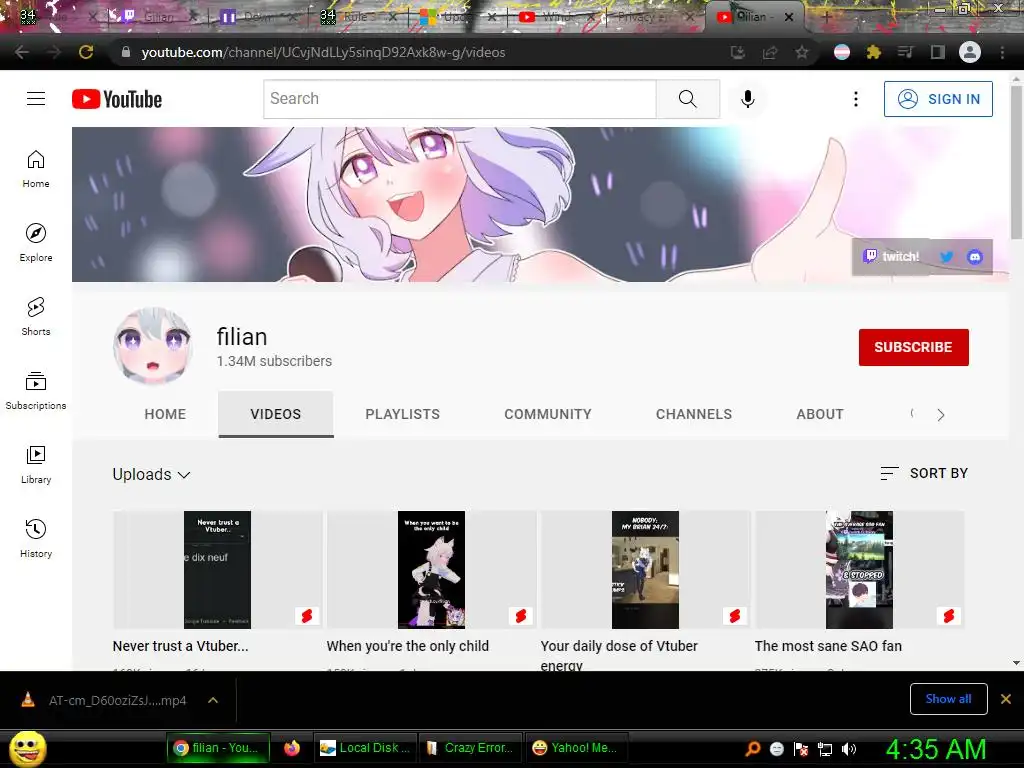Image resolution: width=1024 pixels, height=768 pixels.
Task: Open the ABOUT tab
Action: coord(820,414)
